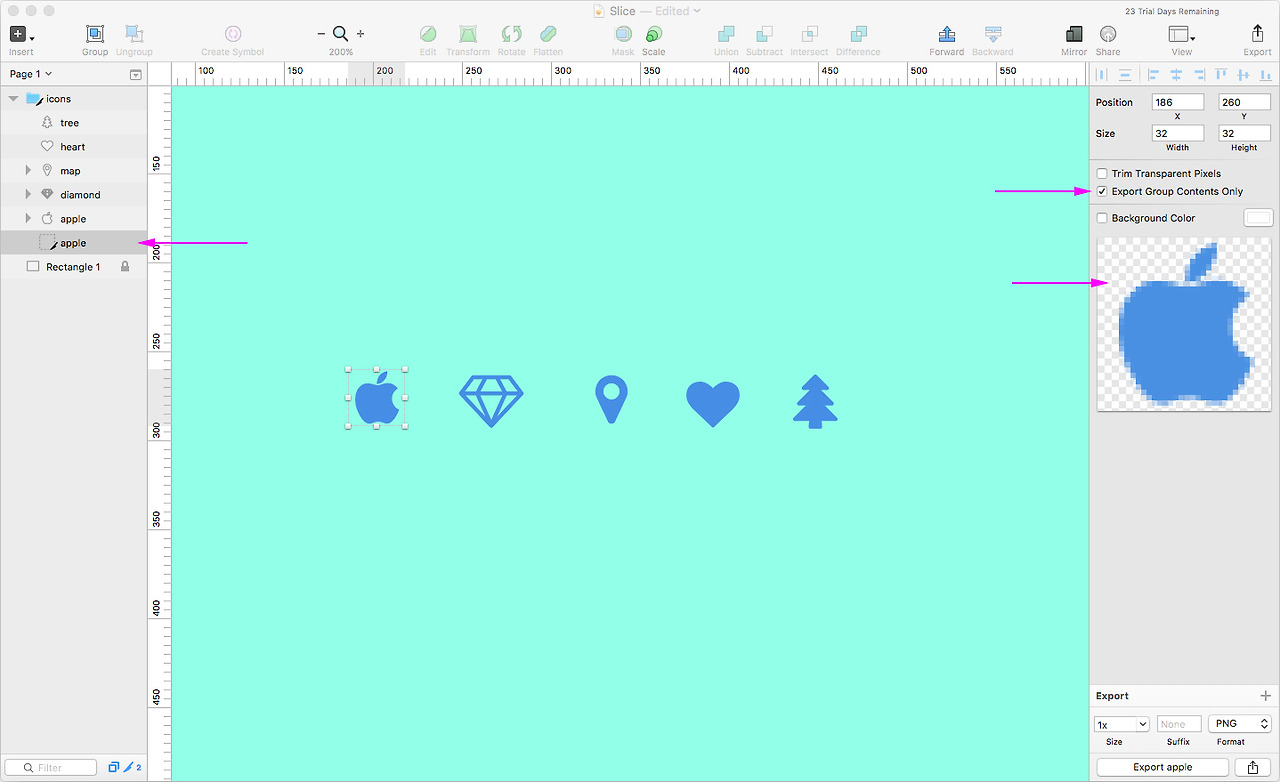Open the View toolbar dropdown
Screen dimensions: 1280x782
(1182, 35)
